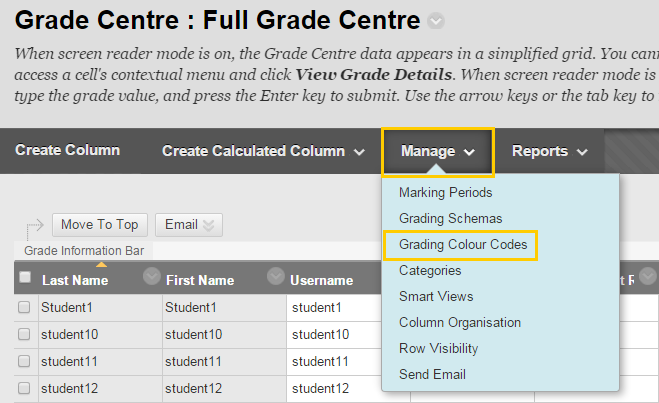This screenshot has width=659, height=403.
Task: Click the Create Column button
Action: click(x=67, y=151)
